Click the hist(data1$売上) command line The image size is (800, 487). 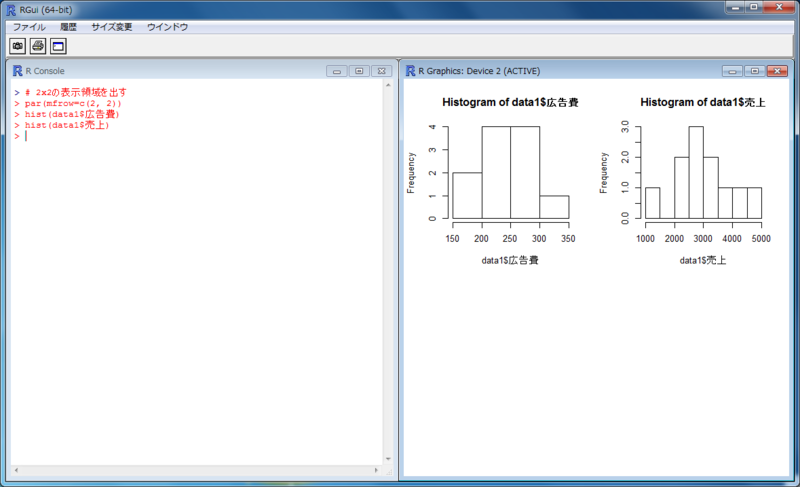pyautogui.click(x=67, y=125)
